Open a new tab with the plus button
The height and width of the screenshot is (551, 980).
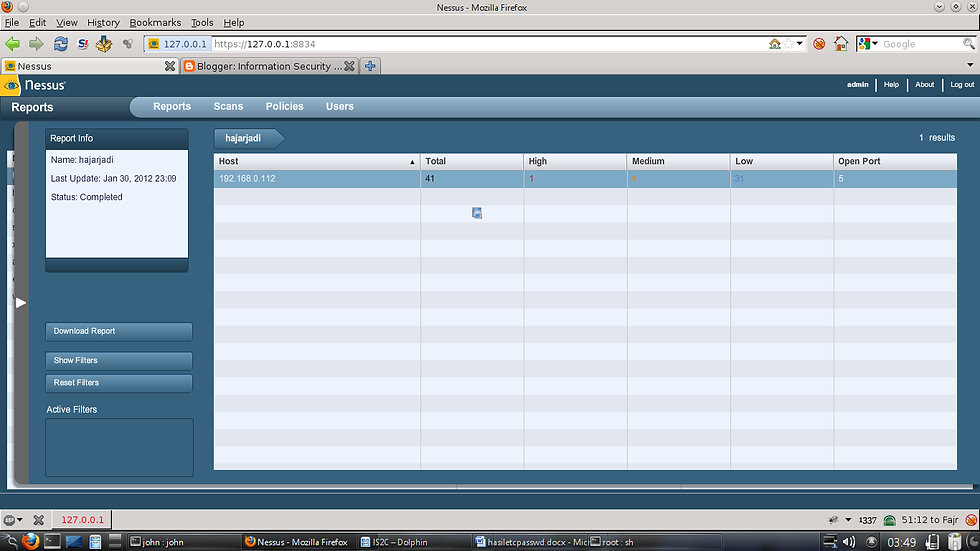(370, 66)
